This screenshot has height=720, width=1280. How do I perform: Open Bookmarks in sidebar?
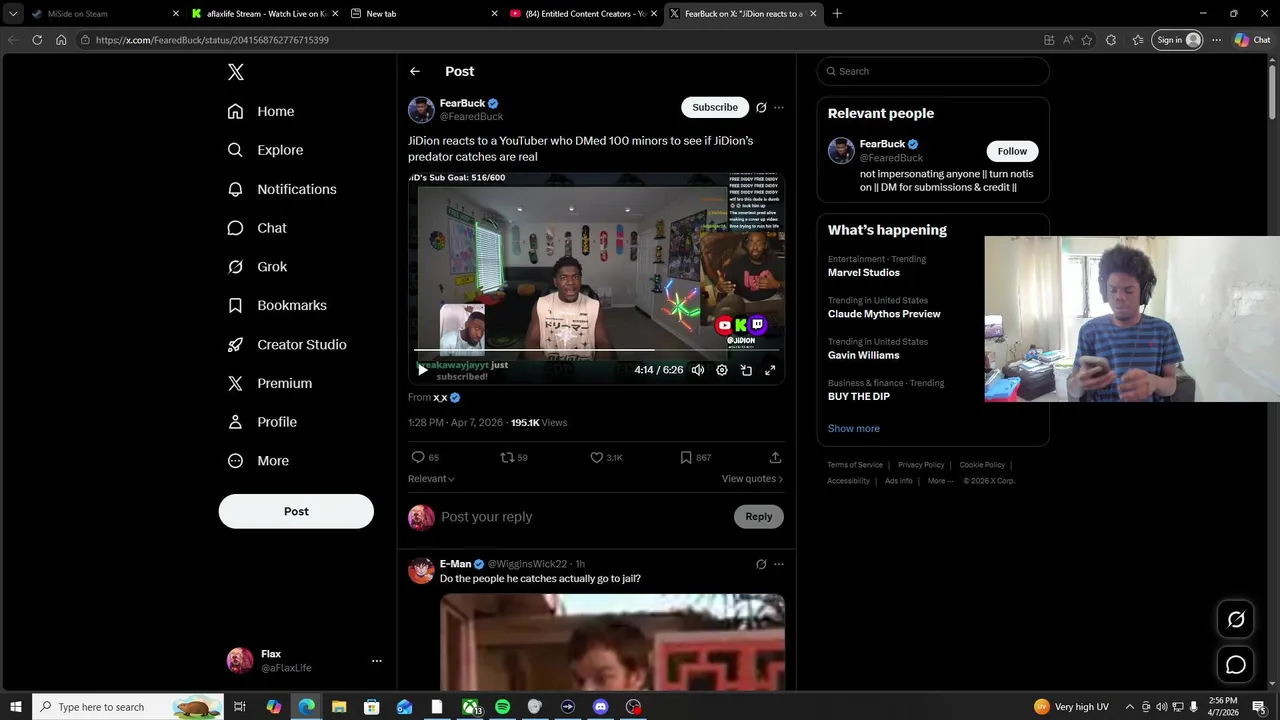pos(277,305)
